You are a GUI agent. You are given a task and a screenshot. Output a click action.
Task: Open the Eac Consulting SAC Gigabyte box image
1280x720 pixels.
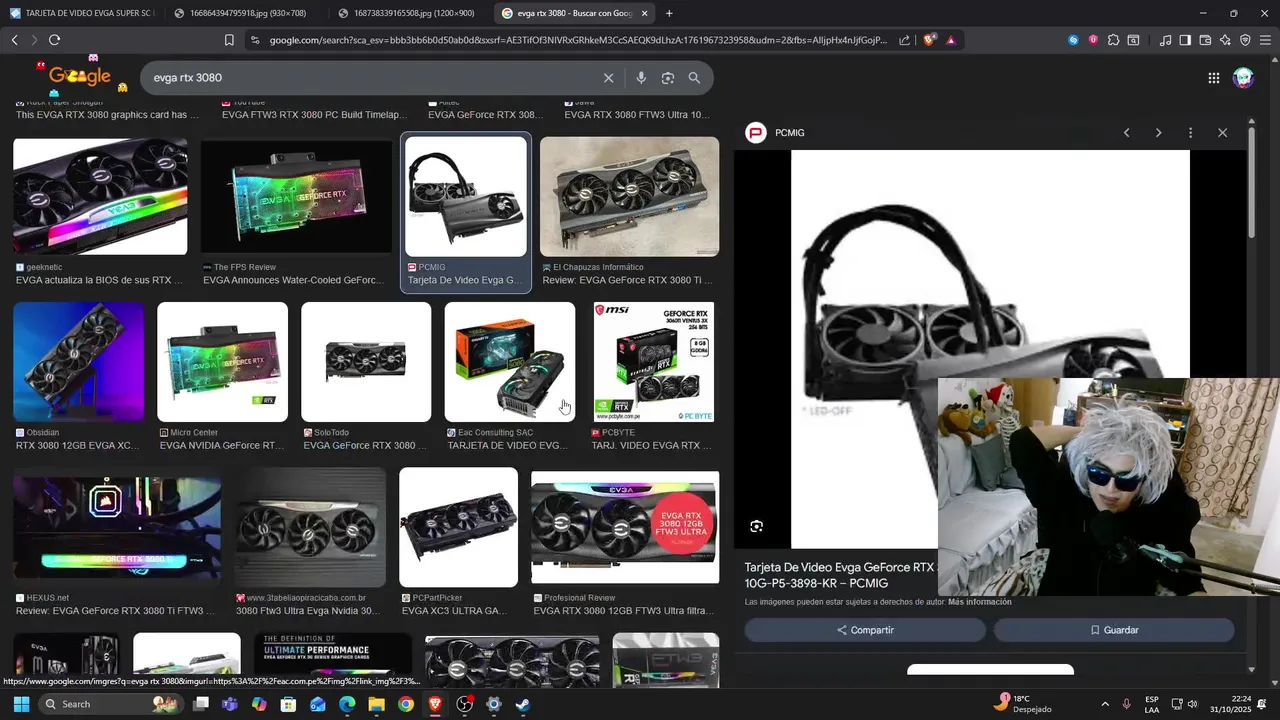click(510, 362)
